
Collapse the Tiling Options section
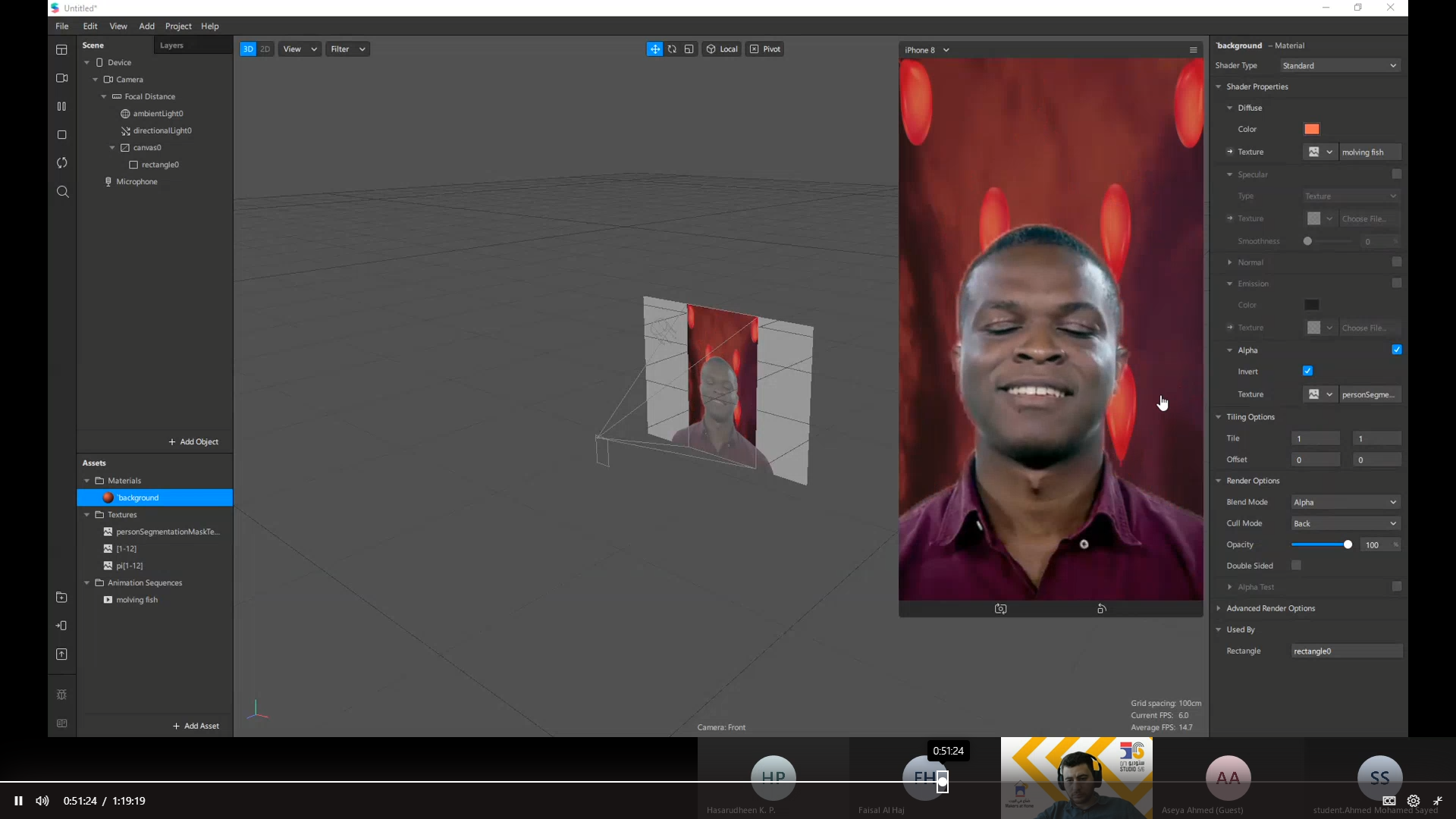coord(1219,417)
